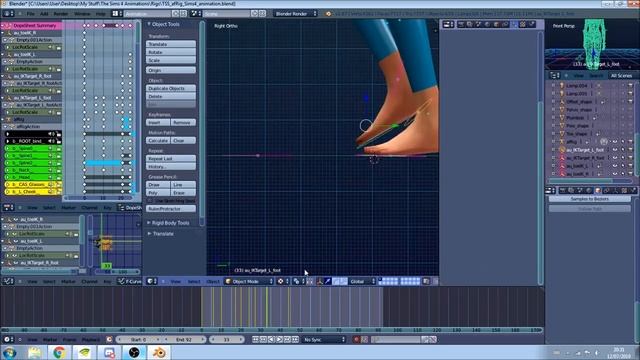640x360 pixels.
Task: Toggle the 3D manipulator widget icon
Action: tap(320, 281)
